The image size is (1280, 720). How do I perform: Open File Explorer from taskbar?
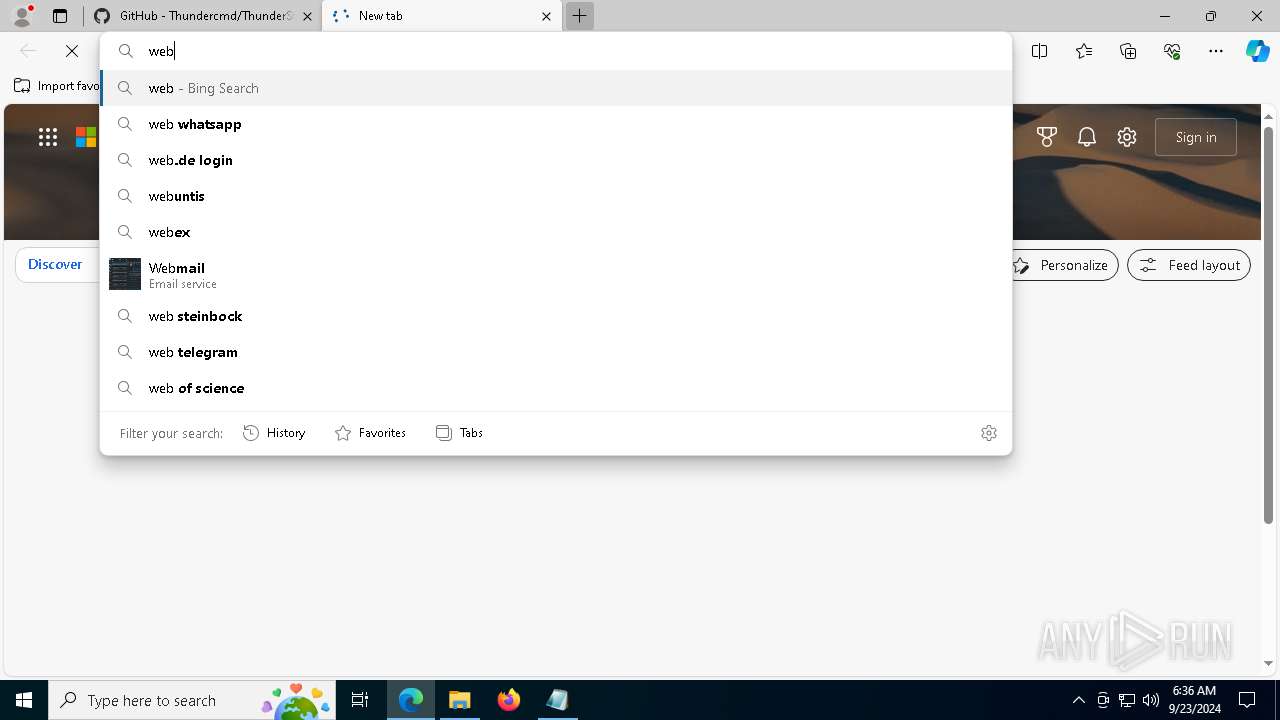pyautogui.click(x=460, y=700)
